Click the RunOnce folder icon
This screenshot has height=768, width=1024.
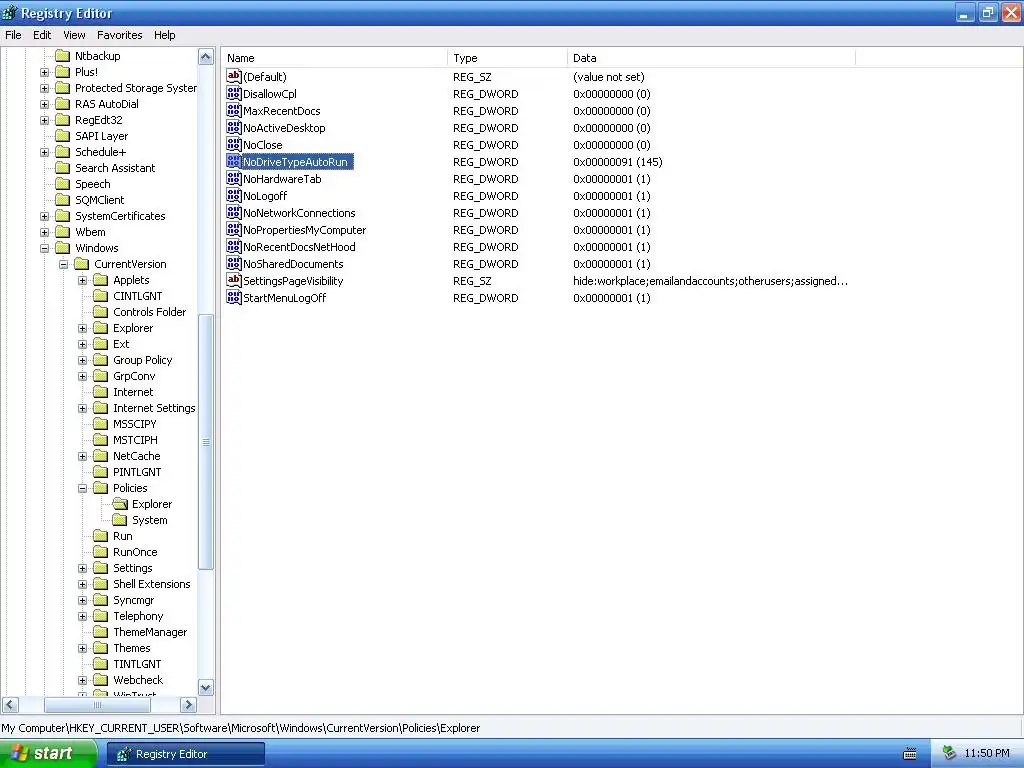pyautogui.click(x=101, y=552)
